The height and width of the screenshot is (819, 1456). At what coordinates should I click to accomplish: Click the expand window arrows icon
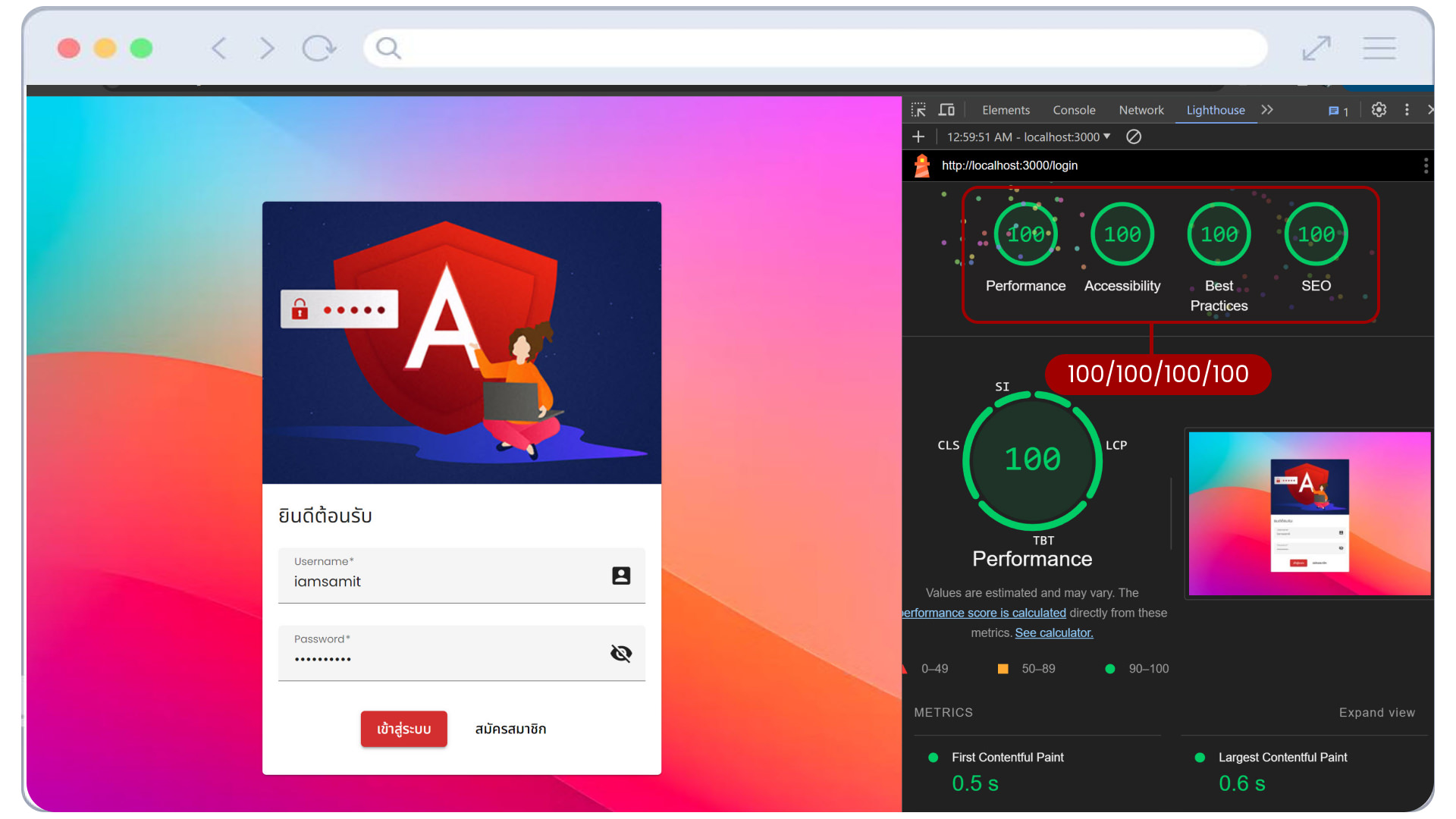point(1316,49)
